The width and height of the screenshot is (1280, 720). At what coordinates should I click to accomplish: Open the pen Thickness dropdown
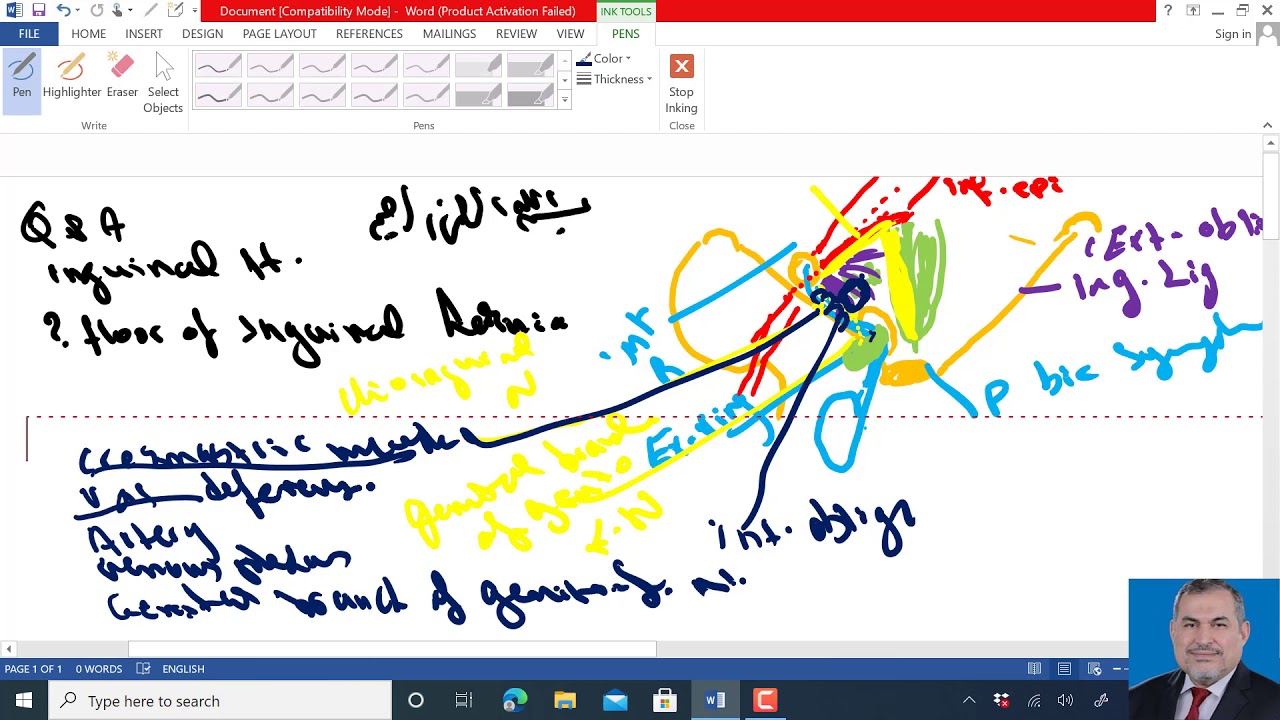click(x=614, y=79)
